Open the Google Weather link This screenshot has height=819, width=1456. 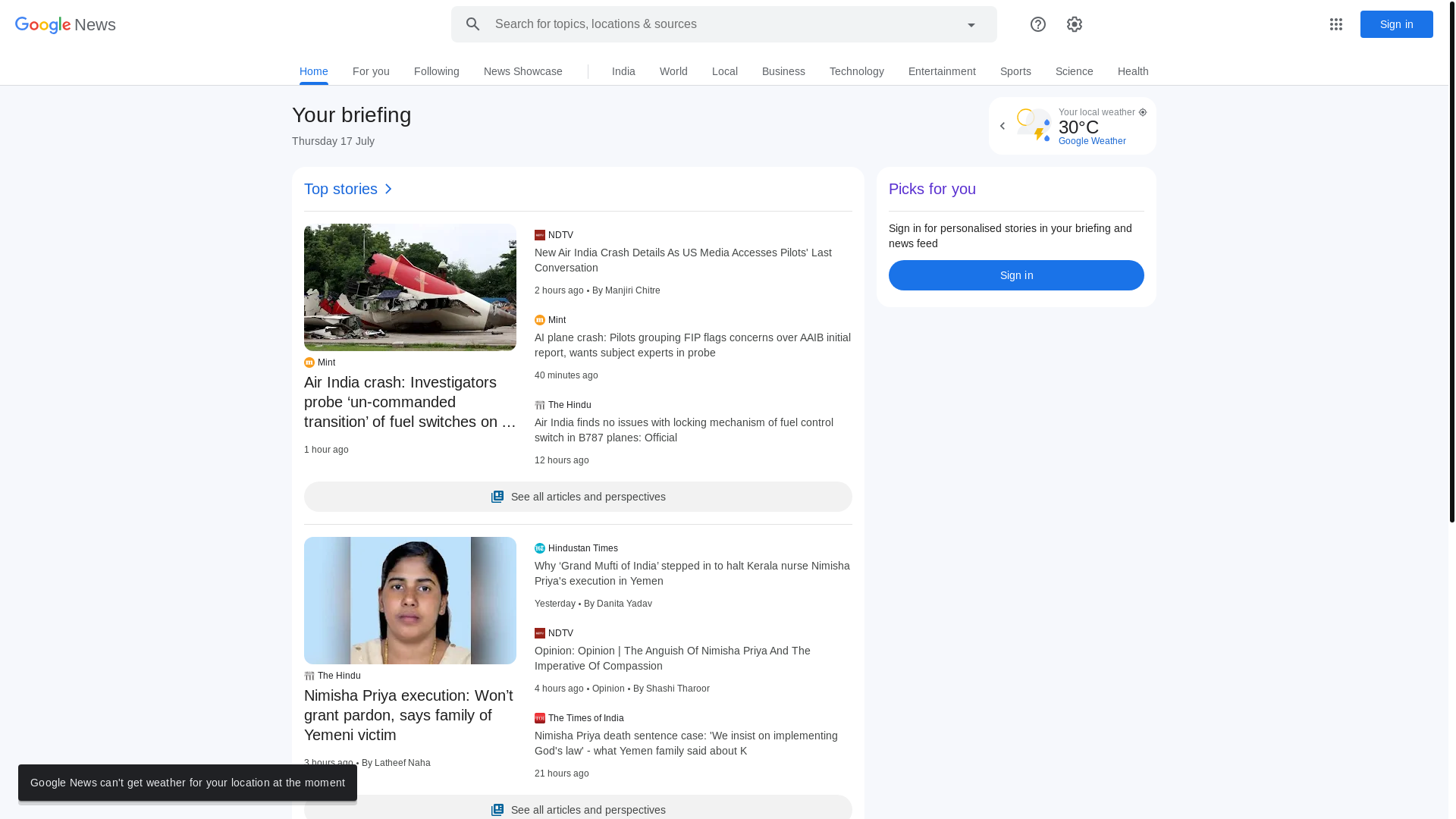[1092, 141]
